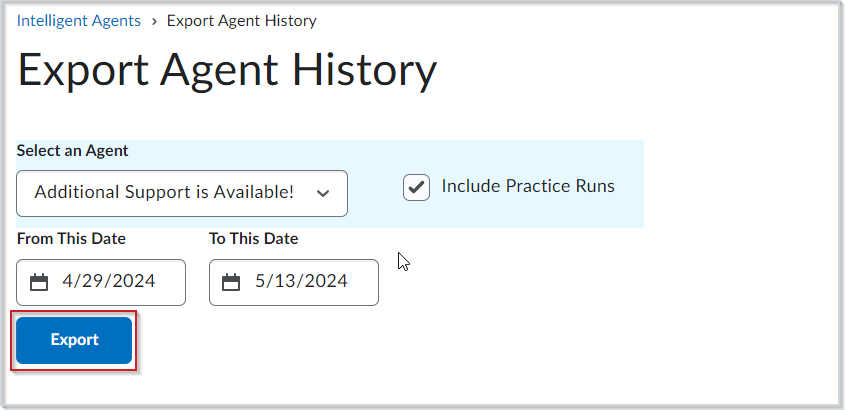Click the Select an Agent label

click(x=73, y=151)
